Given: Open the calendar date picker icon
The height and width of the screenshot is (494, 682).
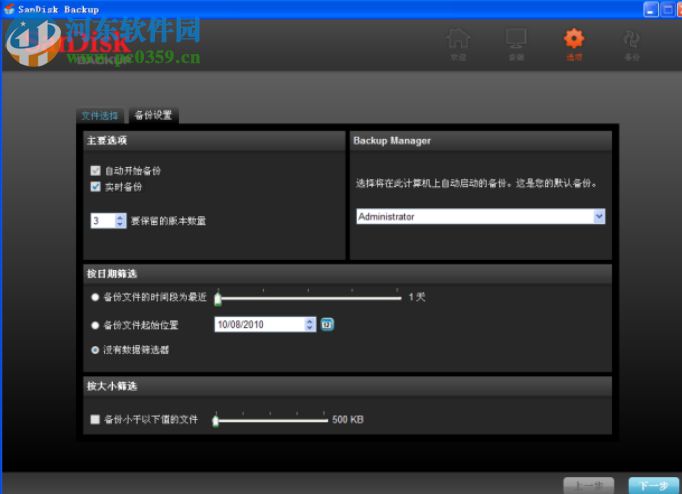Looking at the screenshot, I should (328, 324).
